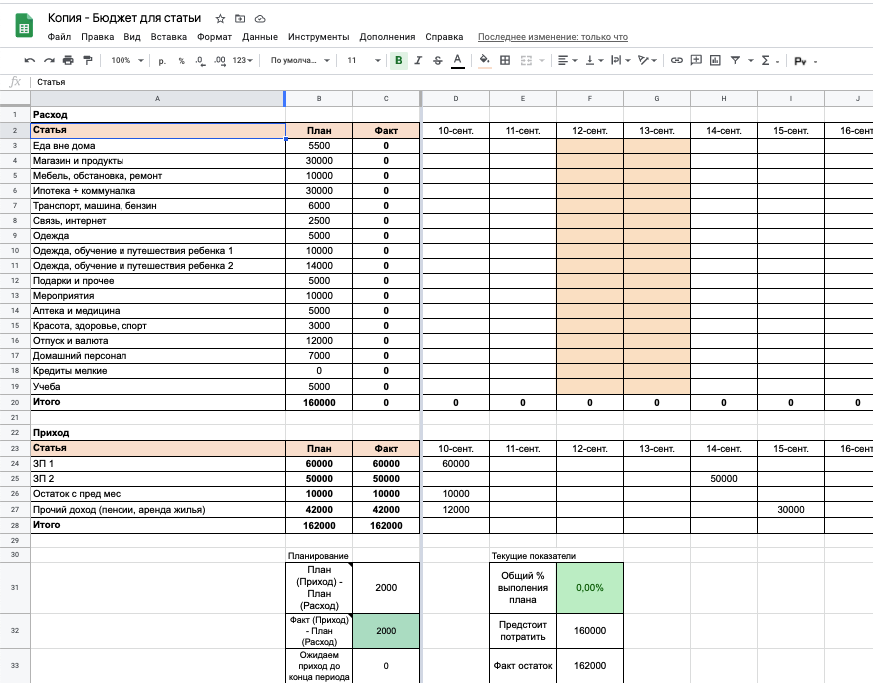873x683 pixels.
Task: Open the Вставка menu
Action: coord(169,37)
